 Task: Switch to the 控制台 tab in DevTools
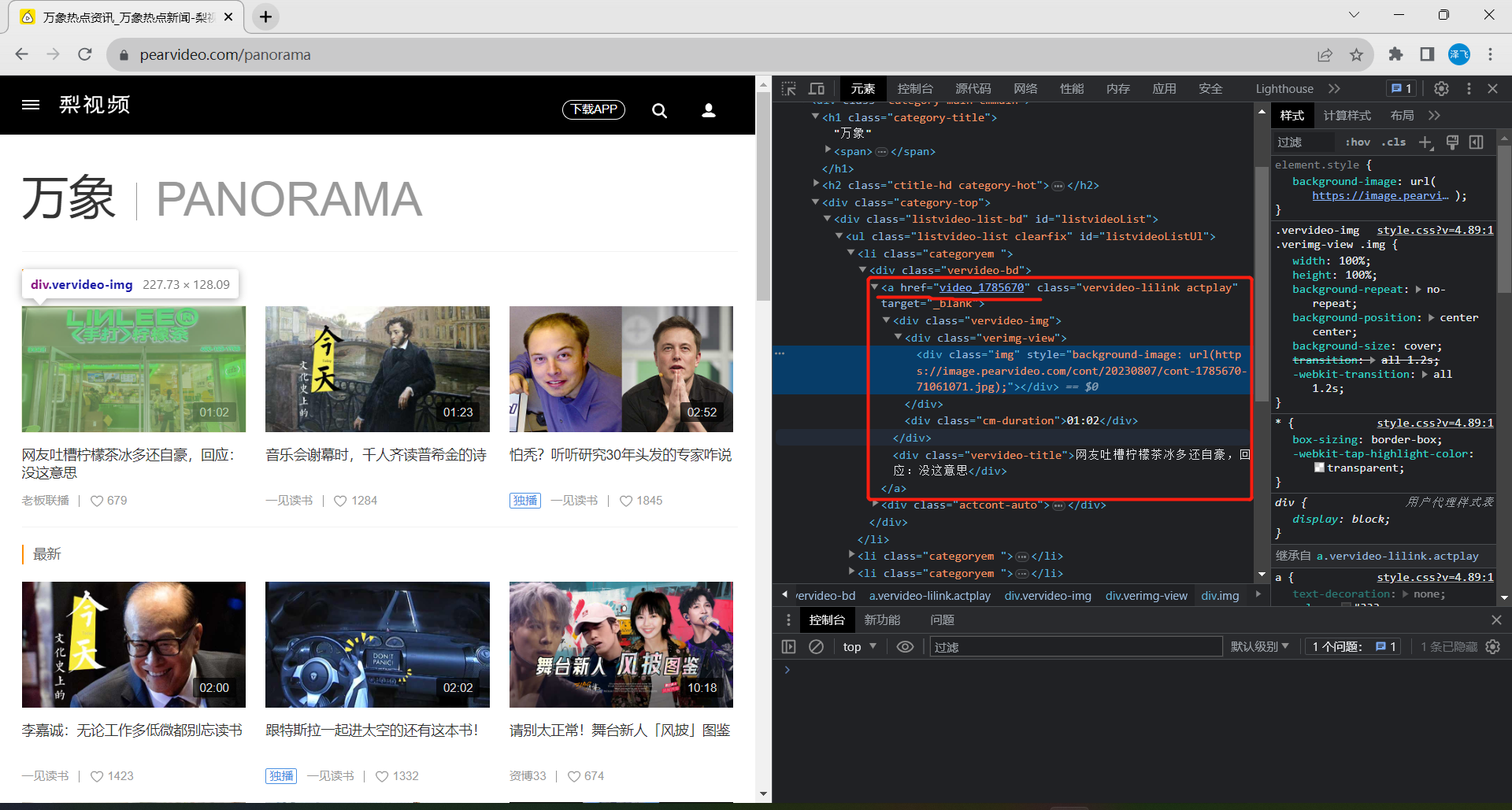tap(915, 89)
